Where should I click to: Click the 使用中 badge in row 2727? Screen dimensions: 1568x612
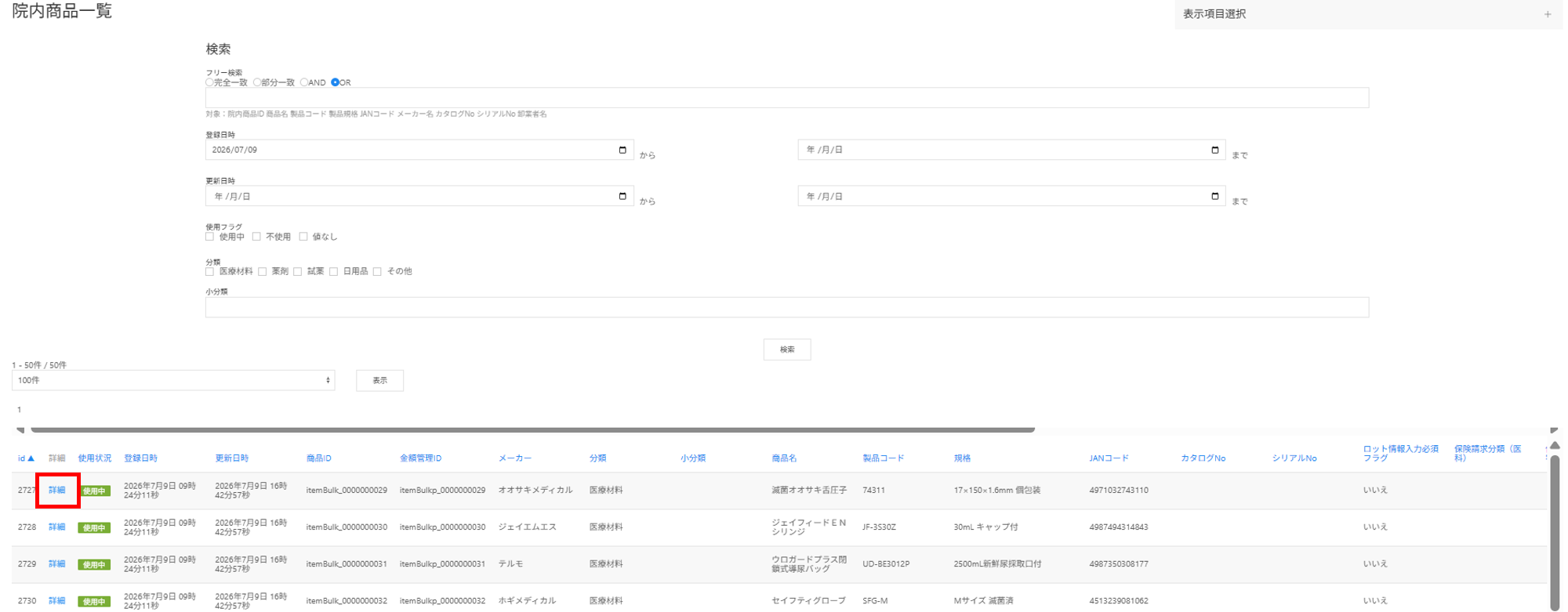click(94, 491)
